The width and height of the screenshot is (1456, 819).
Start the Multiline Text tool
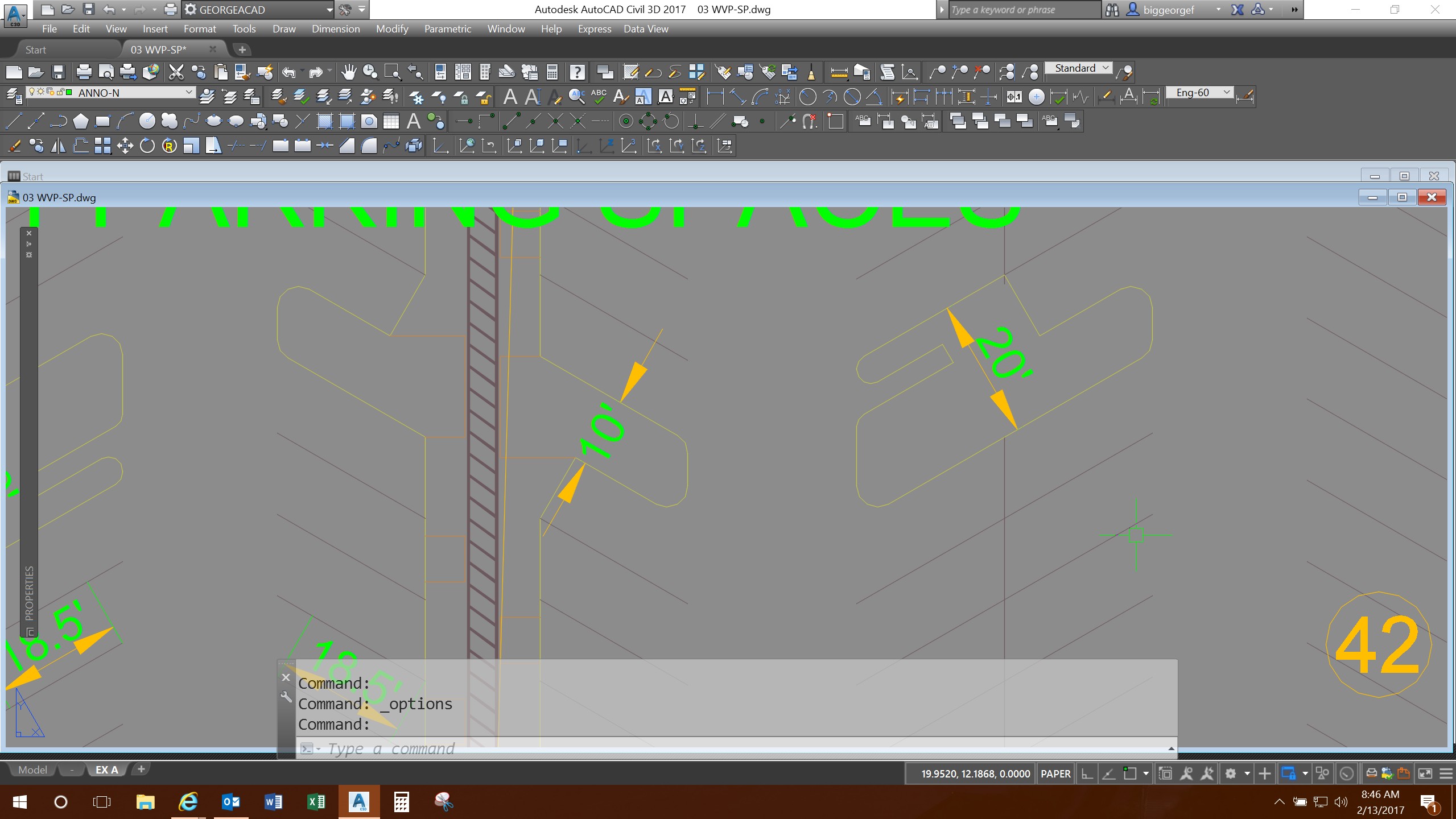coord(413,121)
